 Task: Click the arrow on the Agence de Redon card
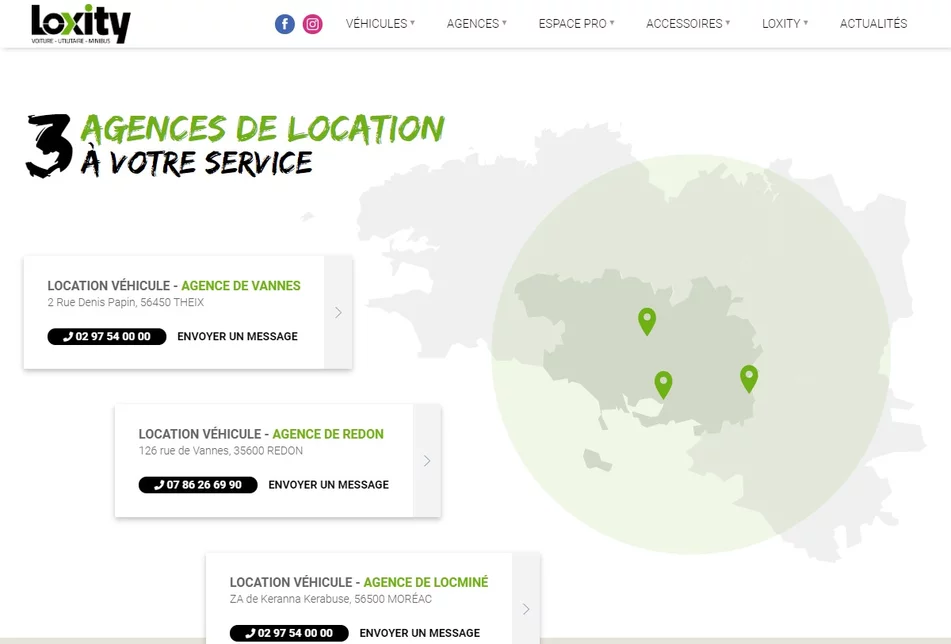(427, 461)
